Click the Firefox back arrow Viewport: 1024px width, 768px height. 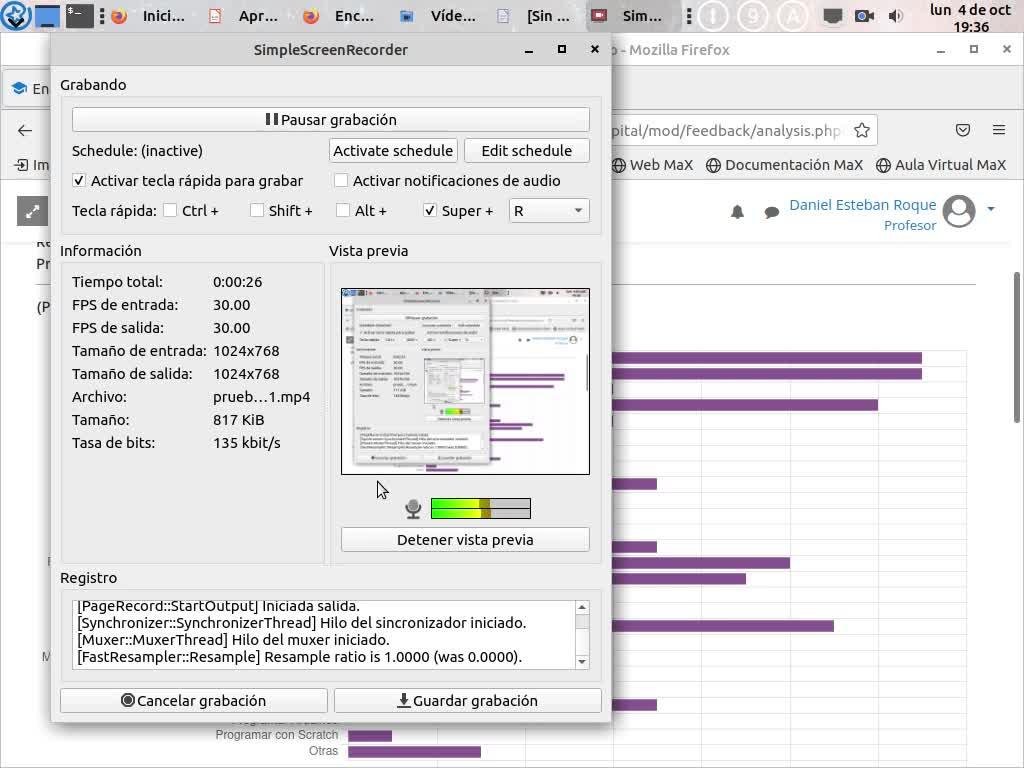click(x=25, y=130)
